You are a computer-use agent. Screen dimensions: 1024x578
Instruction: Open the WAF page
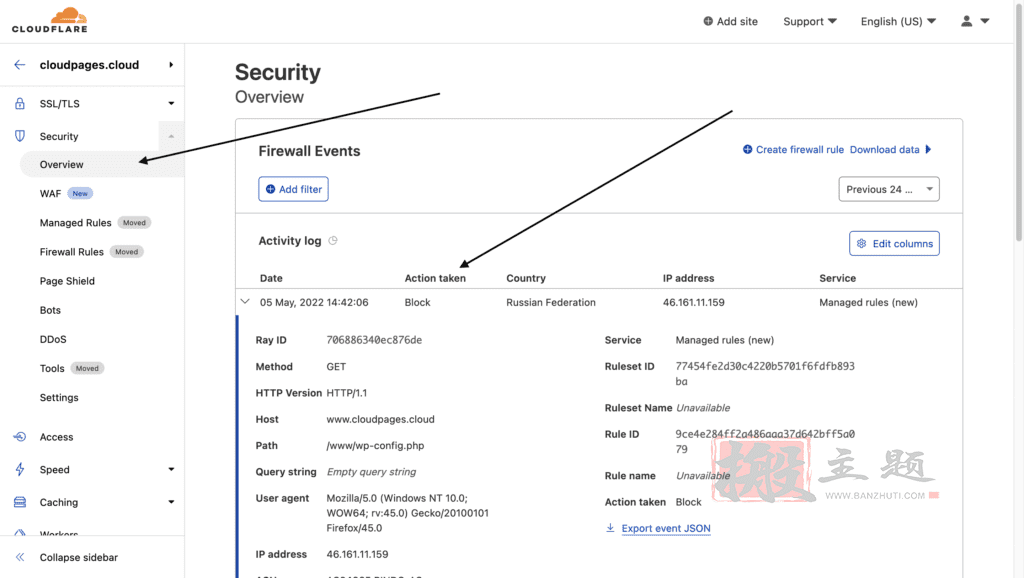point(50,193)
